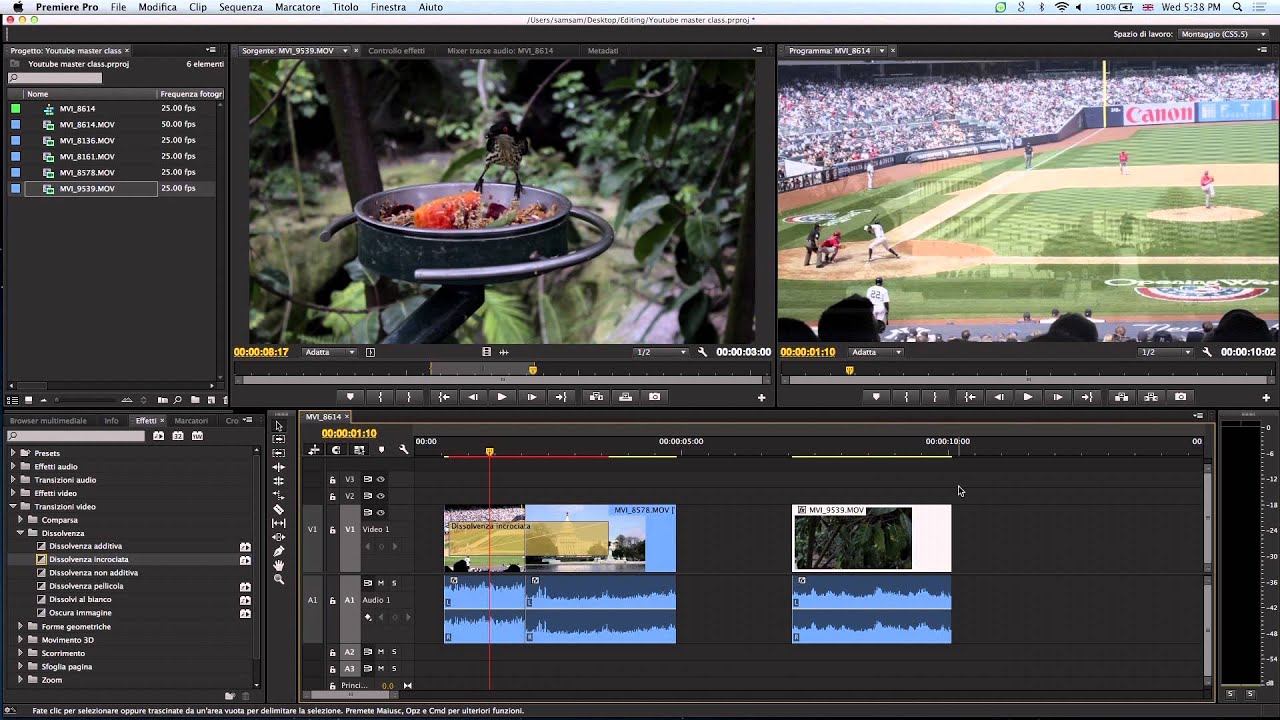Step forward one frame in Program monitor

[x=1058, y=397]
